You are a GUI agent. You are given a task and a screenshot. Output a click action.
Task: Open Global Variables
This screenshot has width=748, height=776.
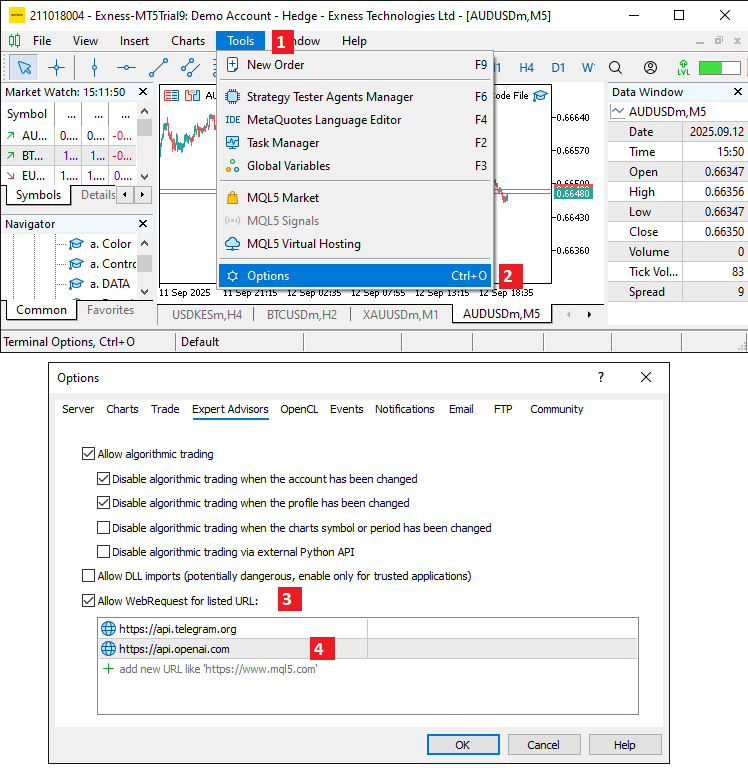pos(355,166)
